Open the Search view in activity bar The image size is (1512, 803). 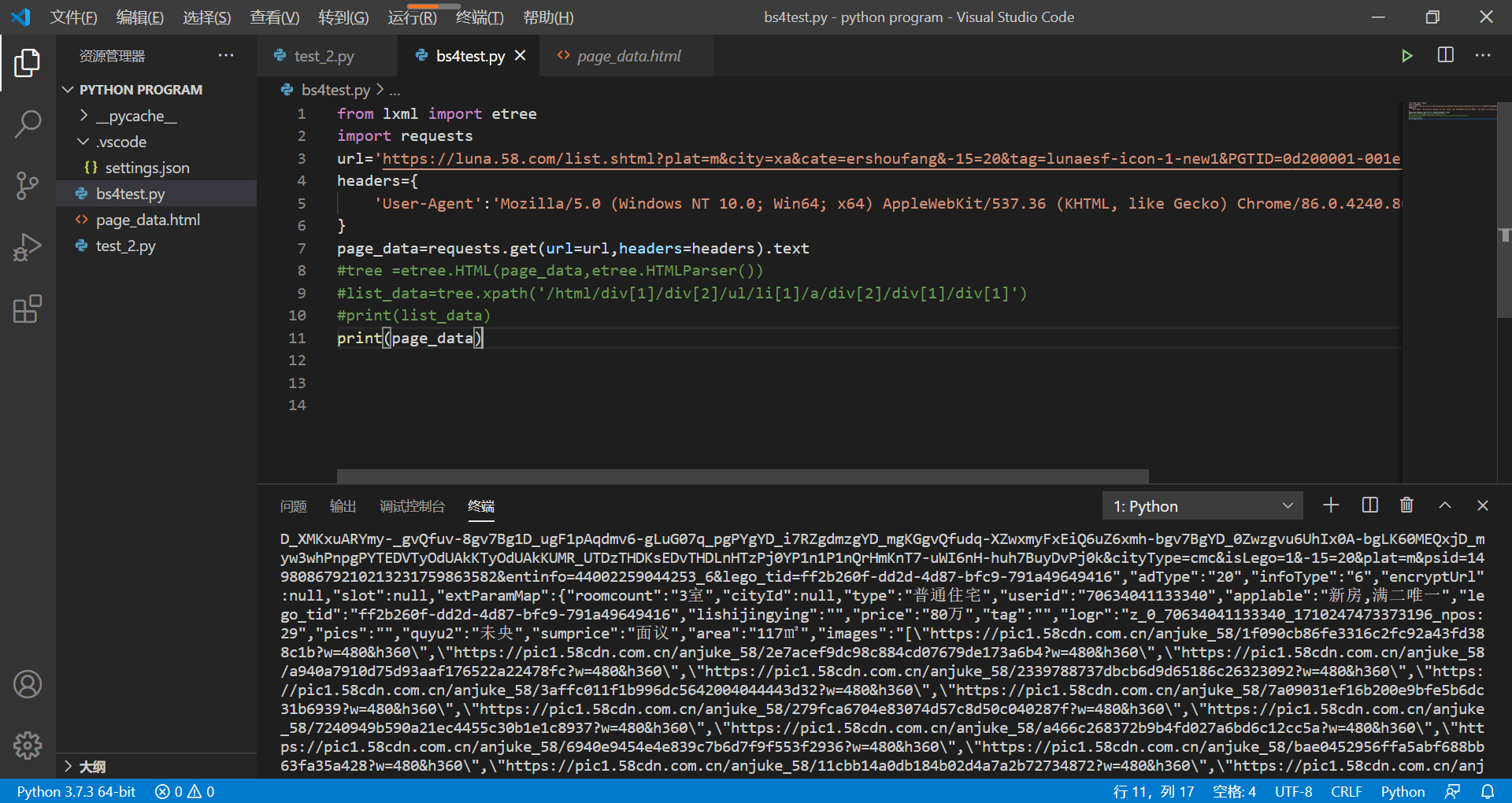28,124
